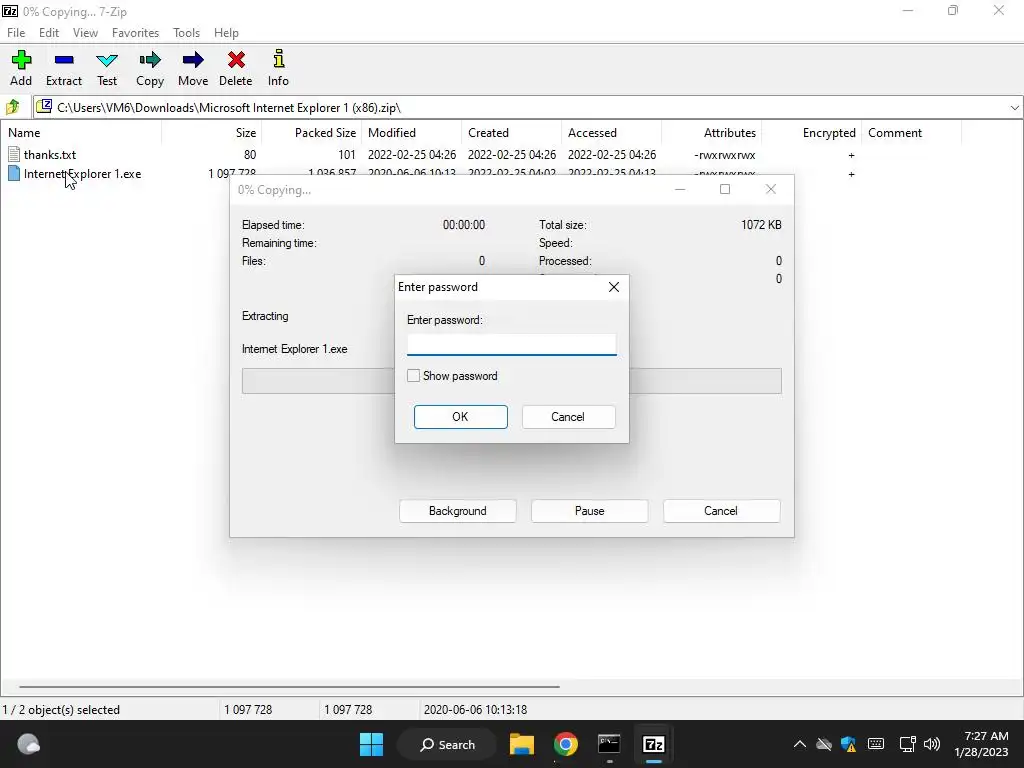Image resolution: width=1024 pixels, height=768 pixels.
Task: Sort by Accessed column header
Action: (x=611, y=133)
